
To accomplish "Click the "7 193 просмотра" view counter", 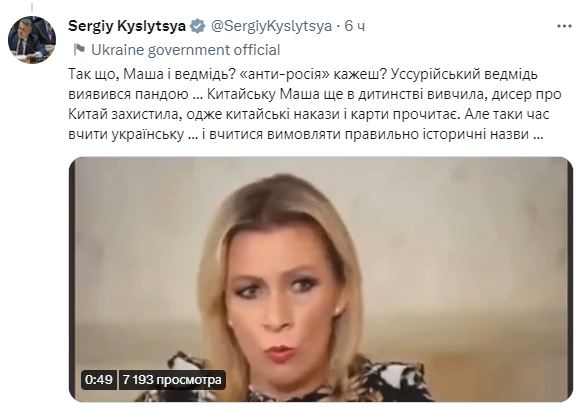I will tap(172, 380).
